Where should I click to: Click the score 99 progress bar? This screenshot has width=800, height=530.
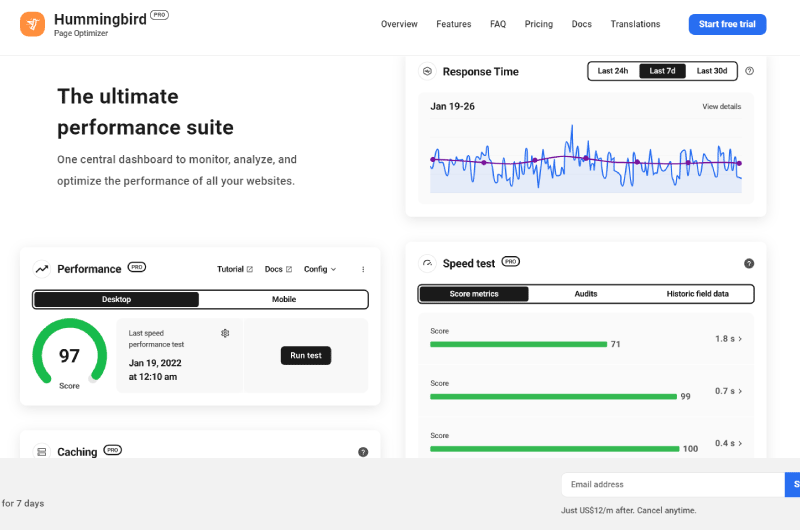click(x=554, y=396)
